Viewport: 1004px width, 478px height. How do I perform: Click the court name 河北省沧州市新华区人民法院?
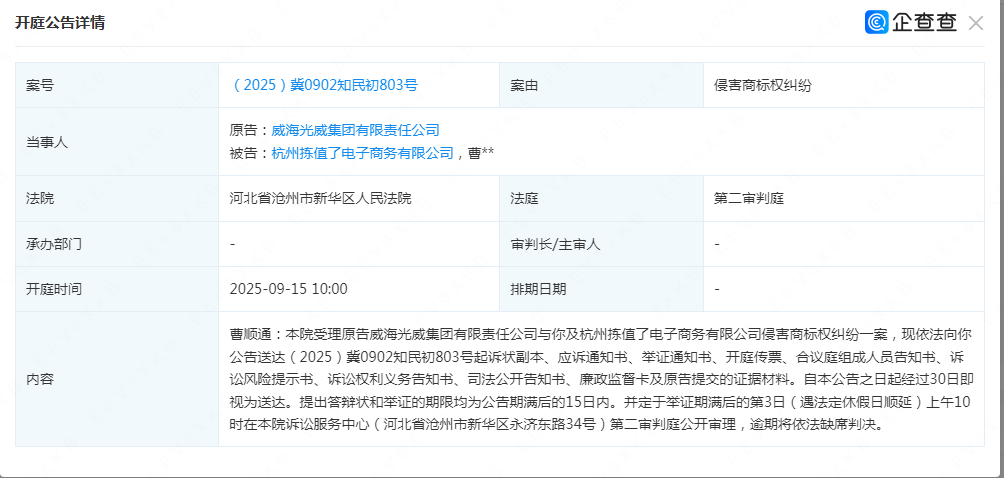320,198
